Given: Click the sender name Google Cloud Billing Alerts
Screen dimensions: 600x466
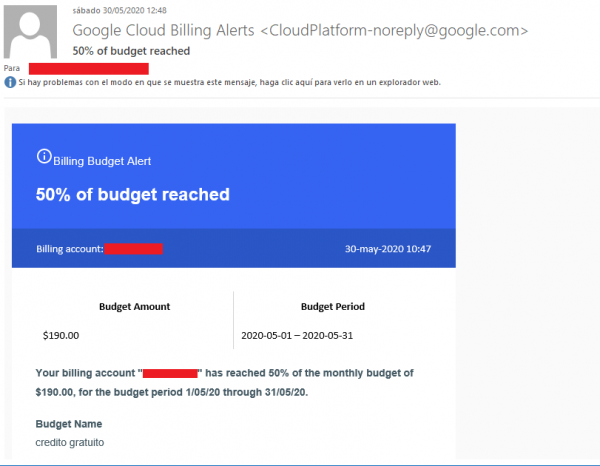Looking at the screenshot, I should coord(163,30).
